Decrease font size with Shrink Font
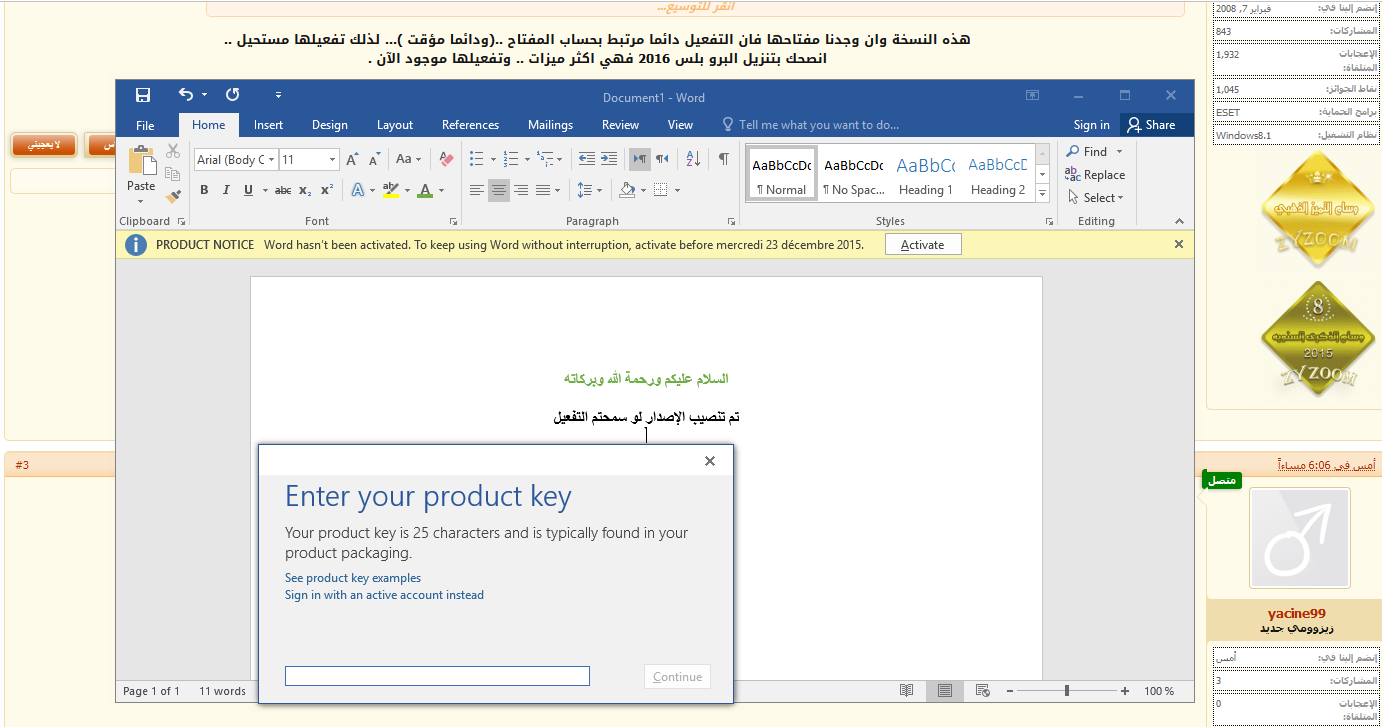 (x=374, y=159)
